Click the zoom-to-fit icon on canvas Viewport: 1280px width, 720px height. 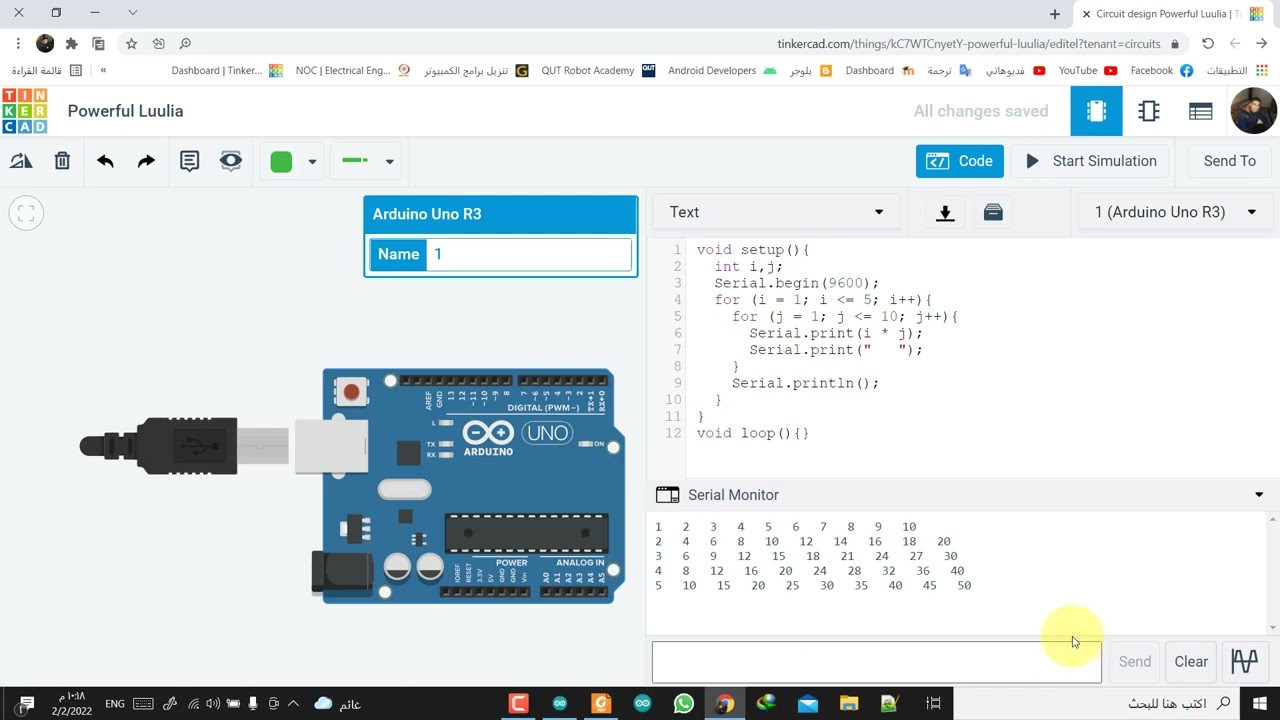click(x=26, y=213)
